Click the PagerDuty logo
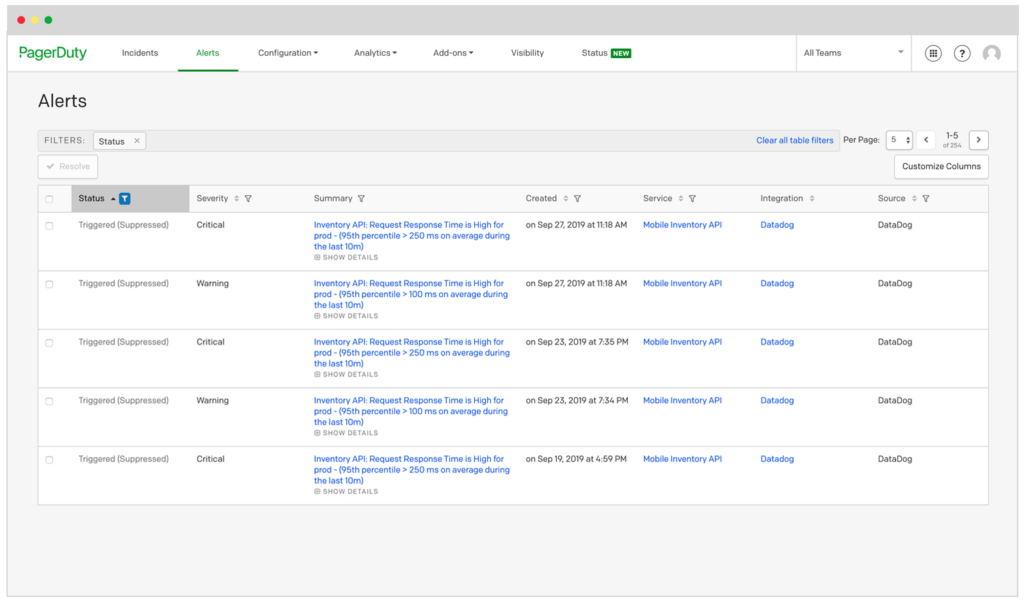Image resolution: width=1024 pixels, height=604 pixels. coord(52,53)
